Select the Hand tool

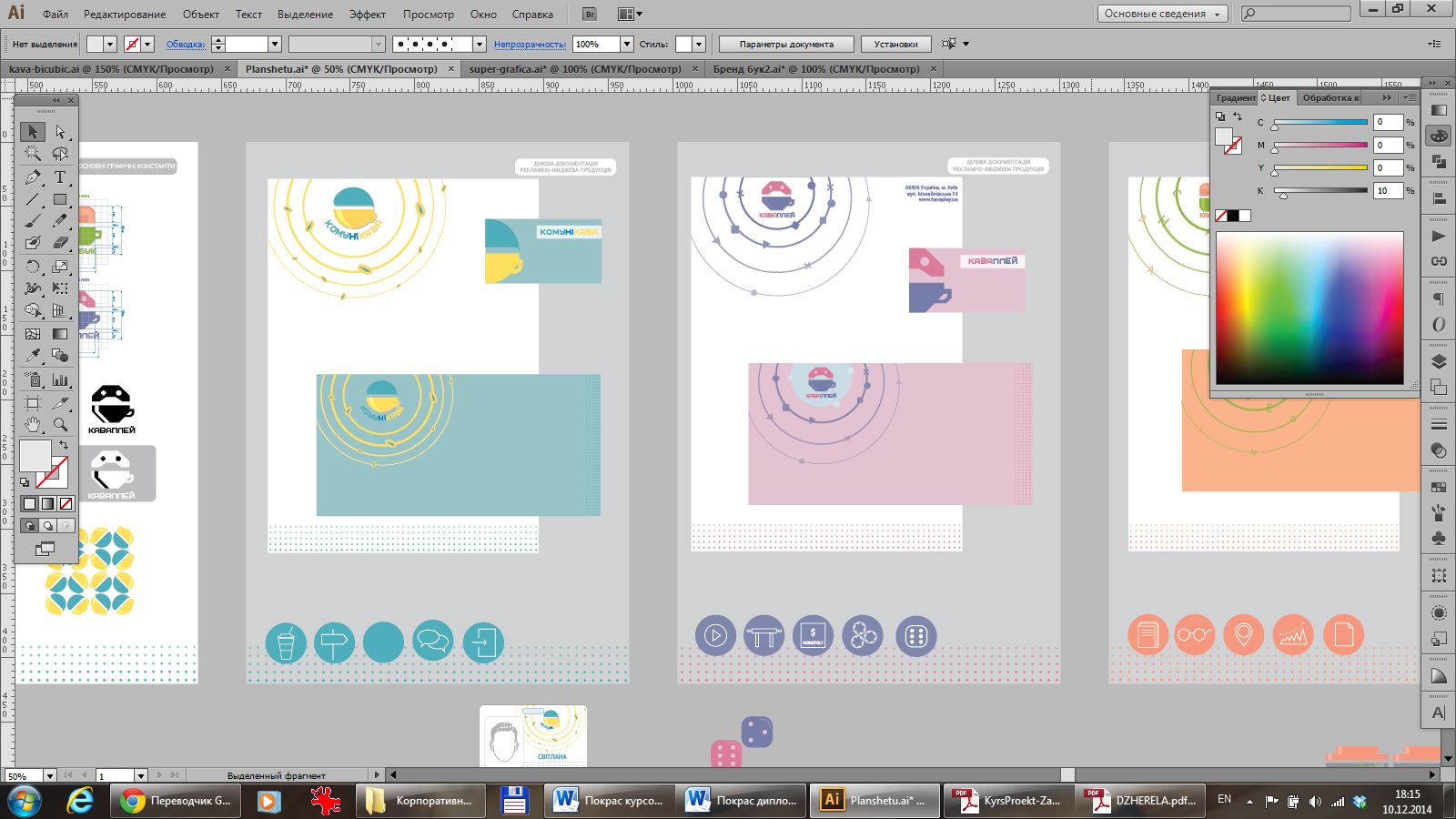pos(33,424)
